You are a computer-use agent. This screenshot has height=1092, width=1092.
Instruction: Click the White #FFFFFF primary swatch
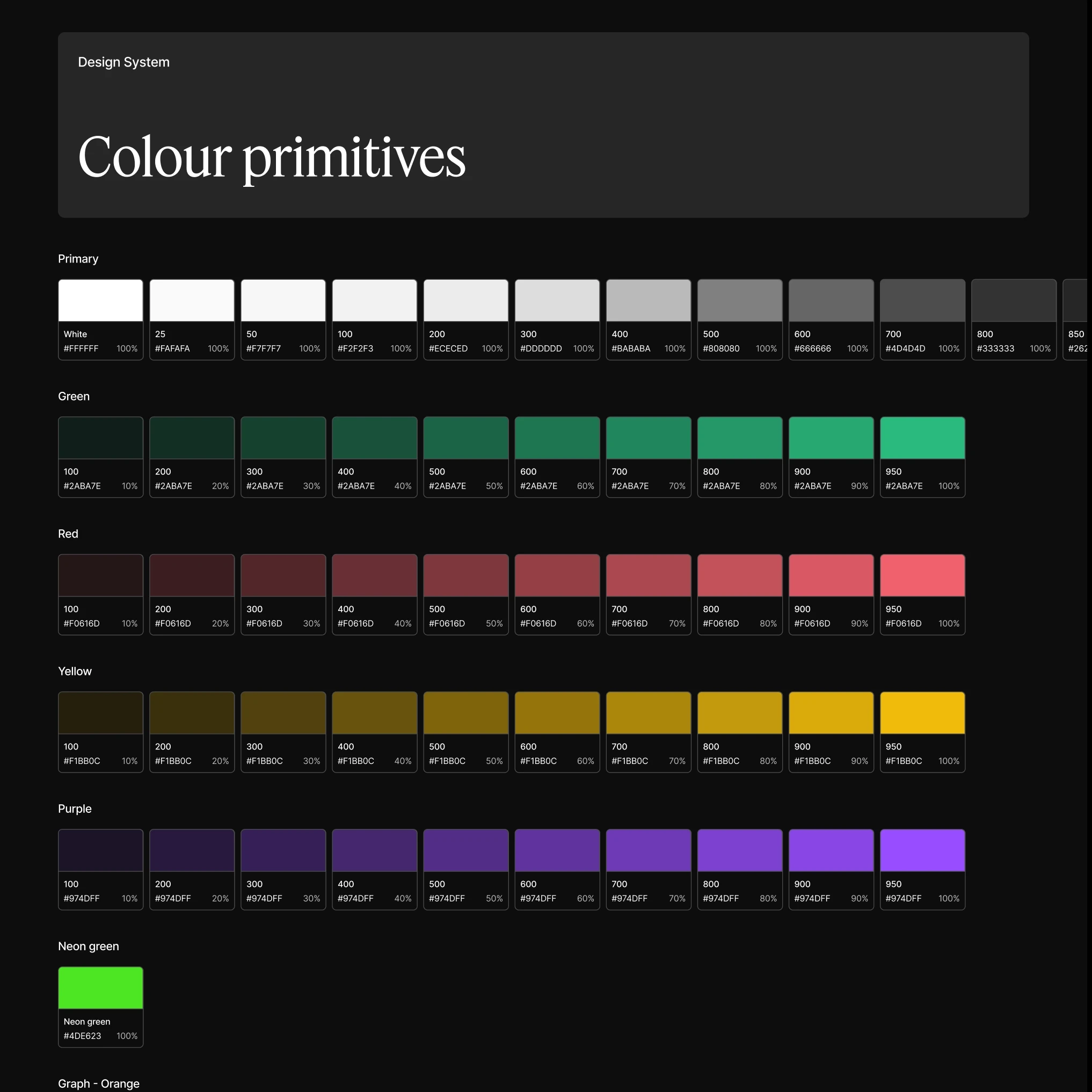tap(100, 301)
